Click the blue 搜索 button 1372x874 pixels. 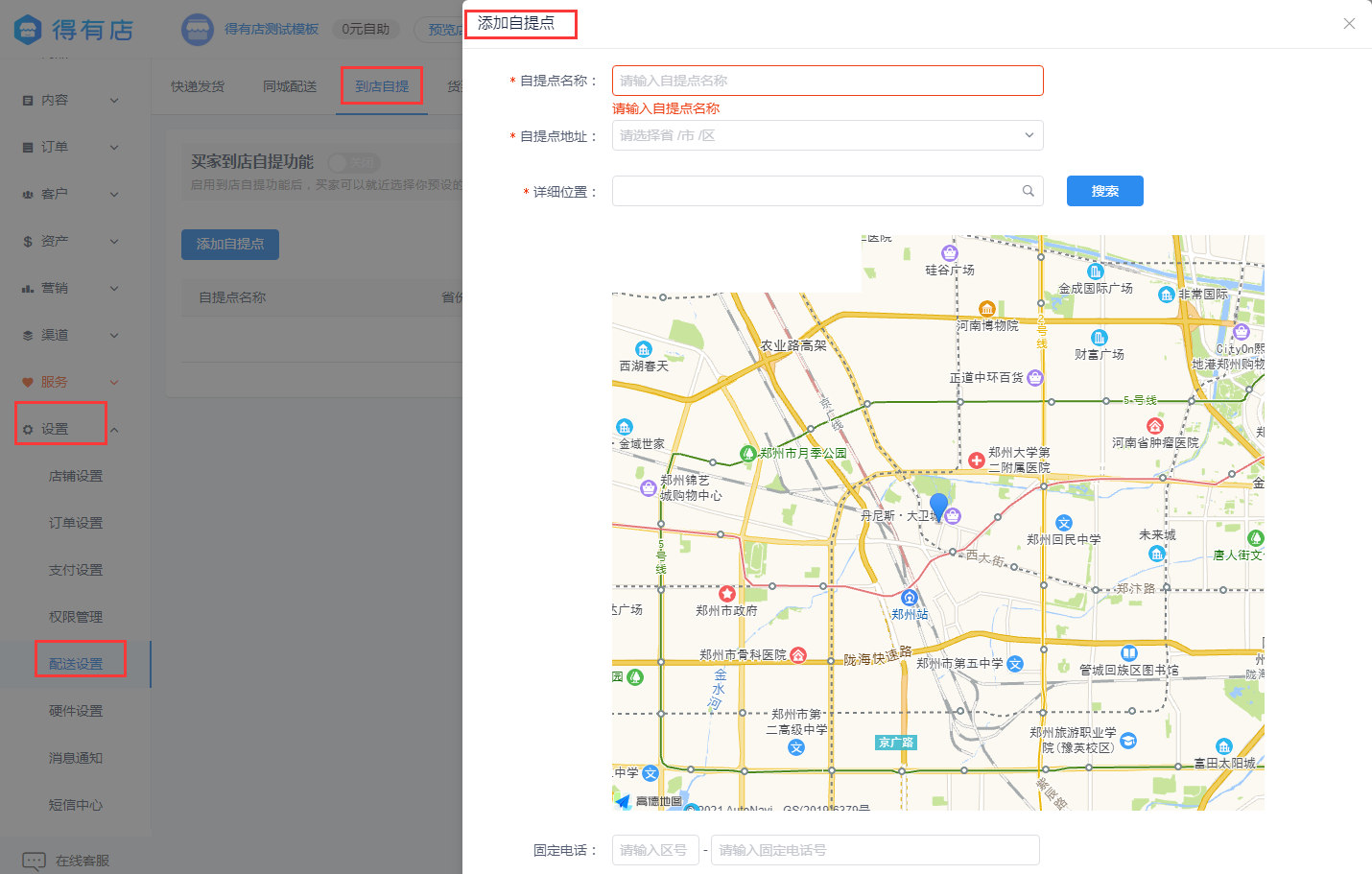pos(1105,191)
